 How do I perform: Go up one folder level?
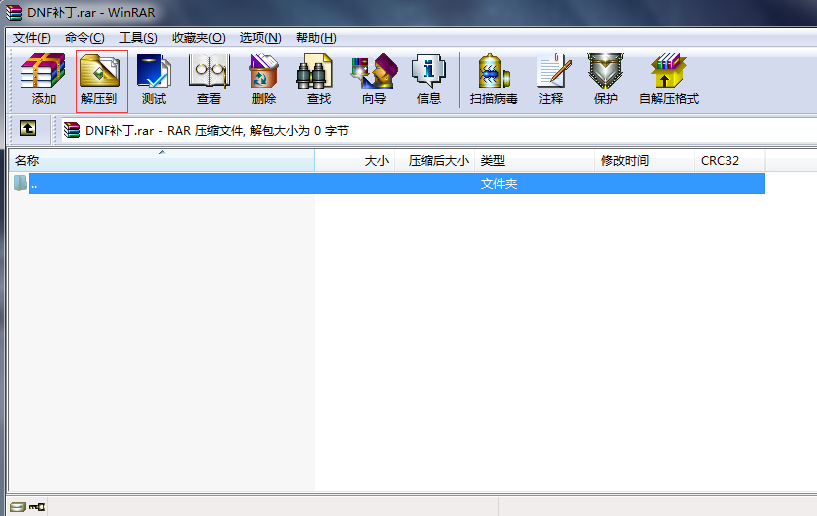click(28, 128)
